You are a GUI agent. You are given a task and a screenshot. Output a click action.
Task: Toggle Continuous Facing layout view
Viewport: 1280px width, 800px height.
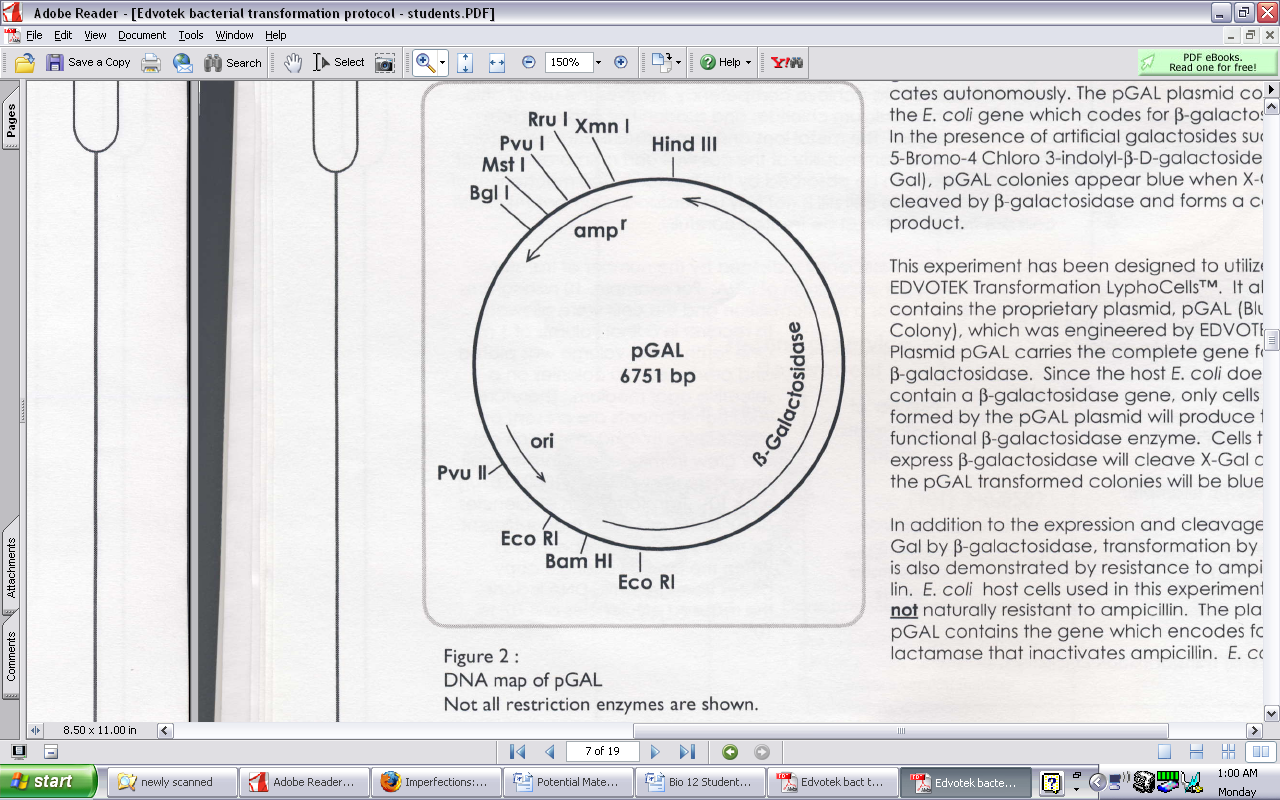click(x=1228, y=752)
